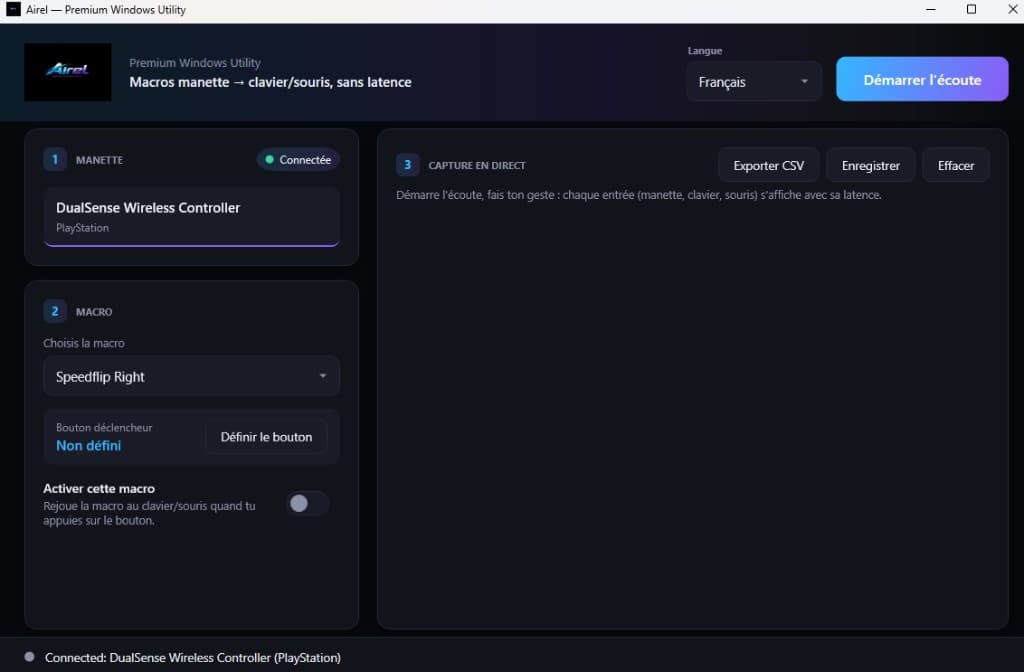Viewport: 1024px width, 672px height.
Task: Open the Langue dropdown showing Français
Action: (754, 82)
